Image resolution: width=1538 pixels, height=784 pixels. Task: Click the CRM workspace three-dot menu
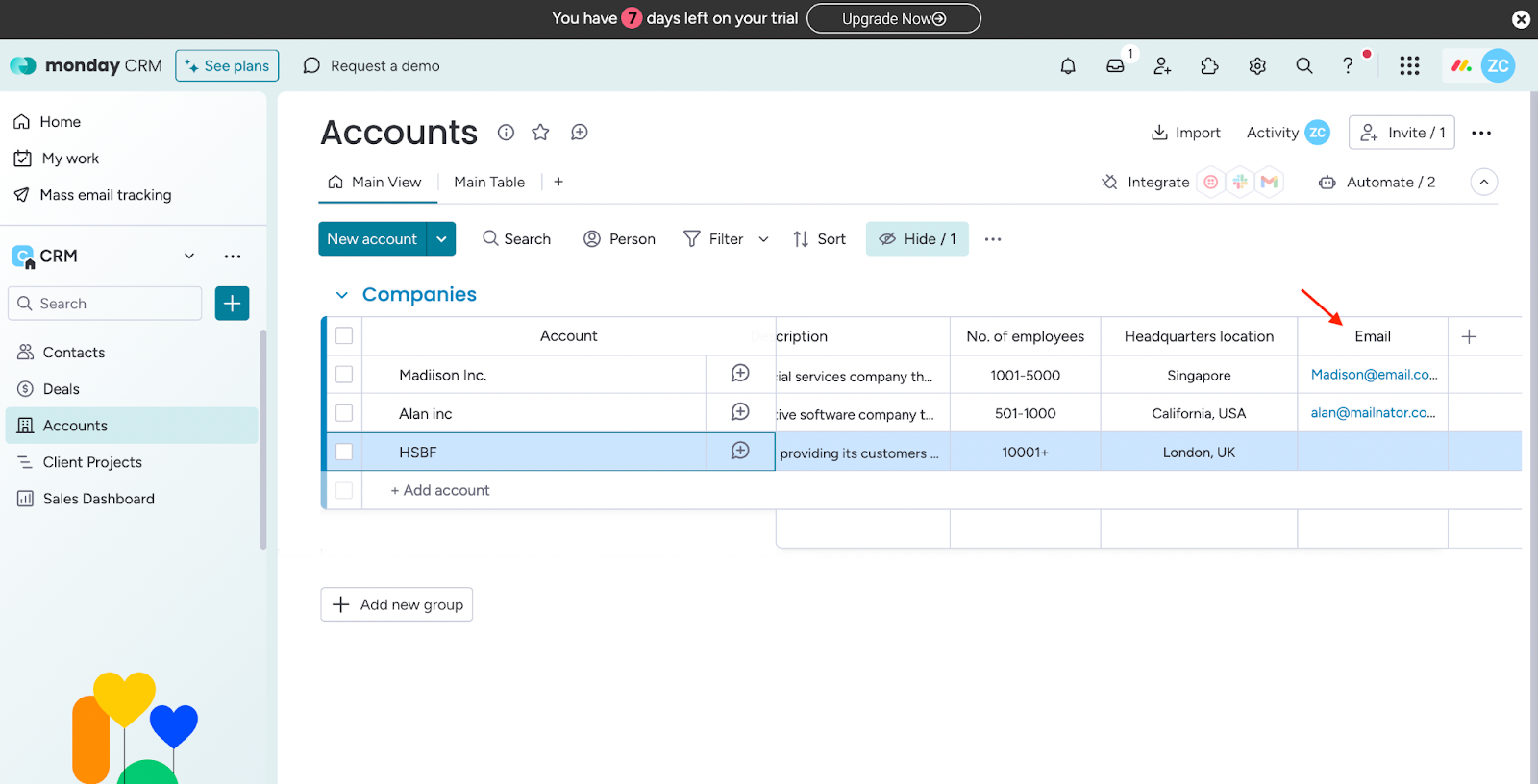(x=233, y=257)
